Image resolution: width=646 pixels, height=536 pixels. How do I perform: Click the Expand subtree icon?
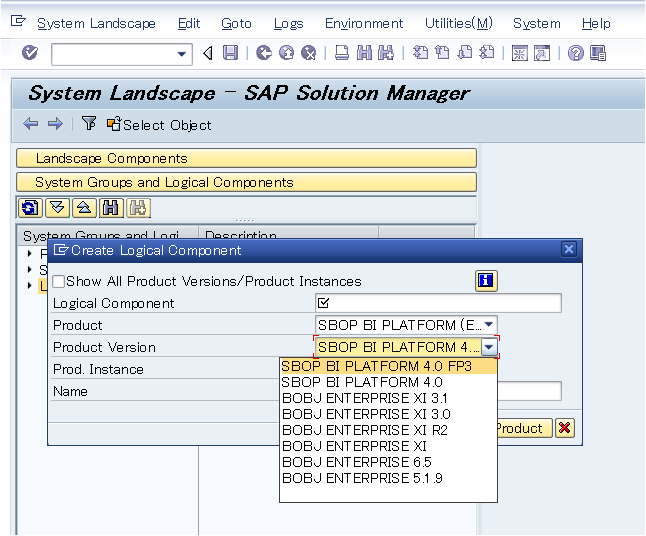pyautogui.click(x=57, y=208)
